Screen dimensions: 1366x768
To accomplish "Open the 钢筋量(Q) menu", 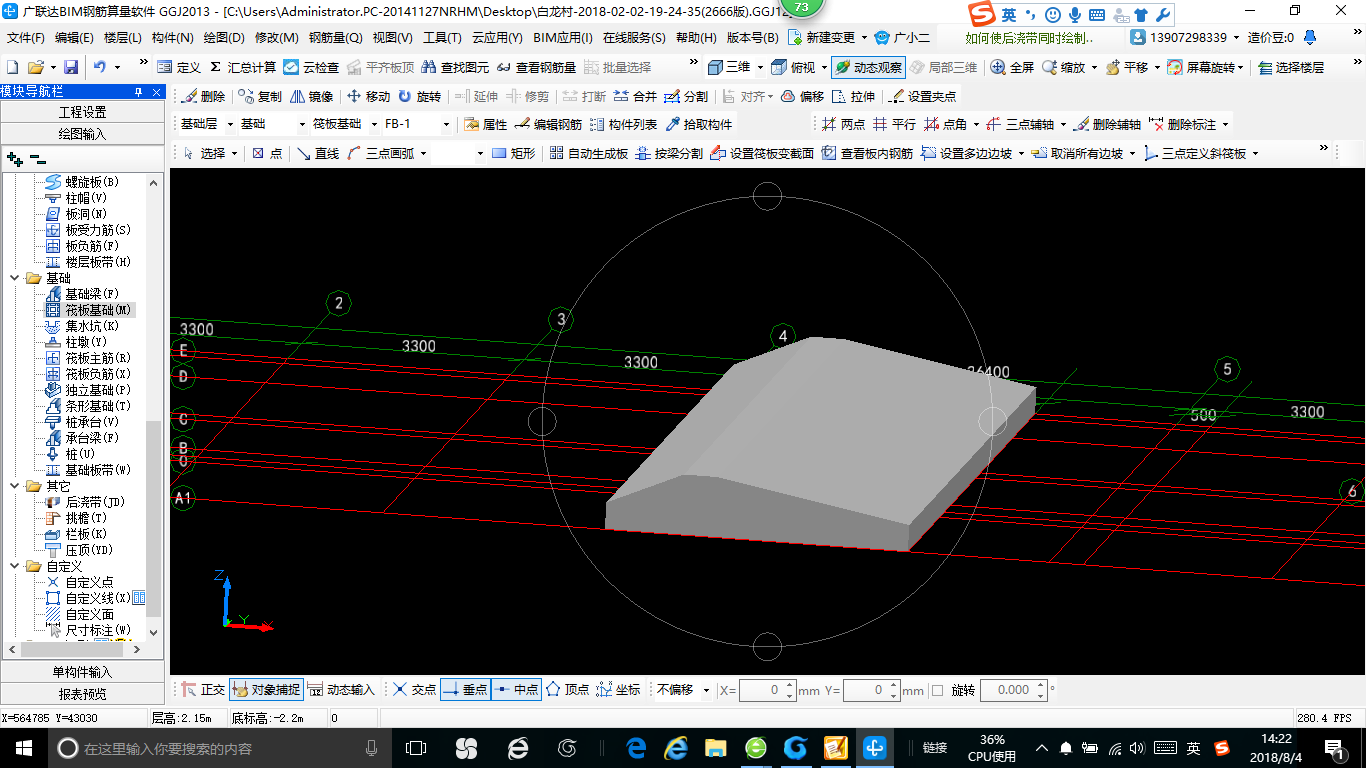I will pos(335,38).
